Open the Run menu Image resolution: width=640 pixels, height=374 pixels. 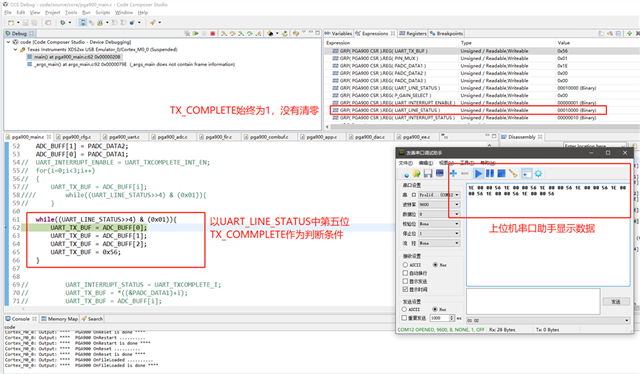[x=86, y=13]
